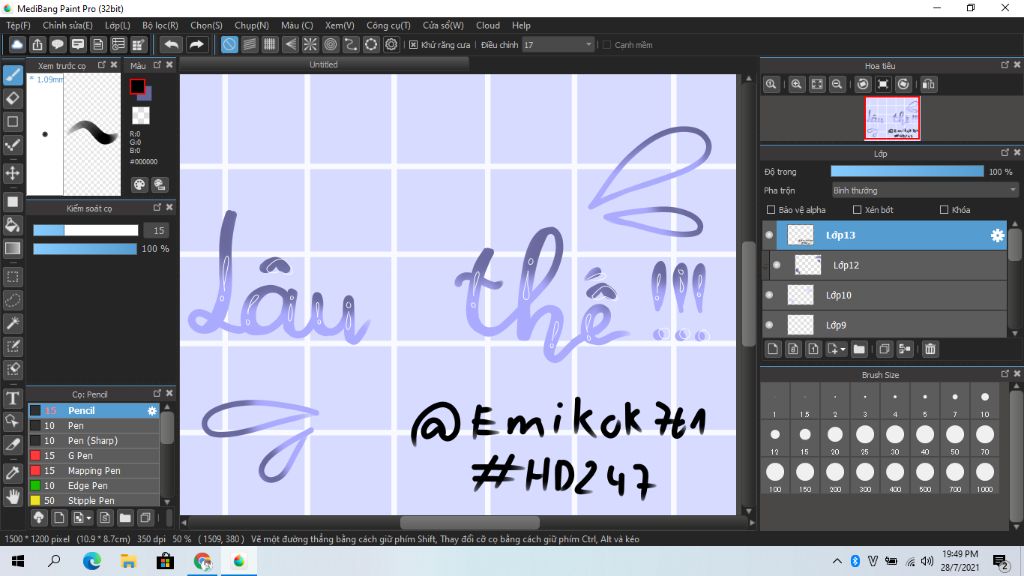This screenshot has height=576, width=1024.
Task: Open the Lớp(L) menu
Action: 118,25
